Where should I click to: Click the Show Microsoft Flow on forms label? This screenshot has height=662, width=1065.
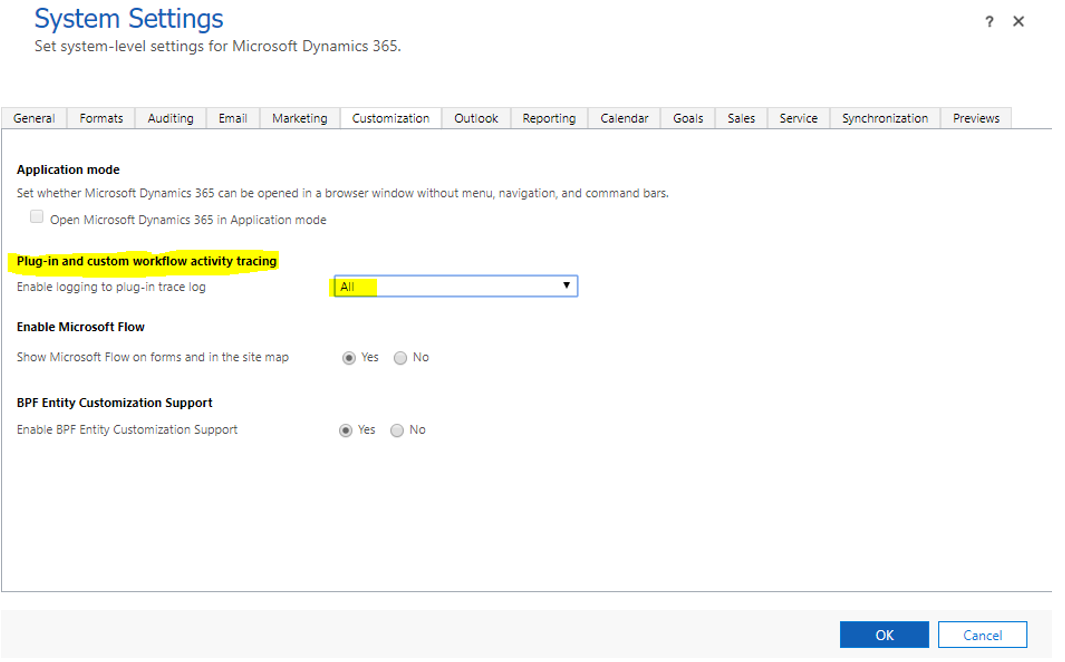point(153,357)
